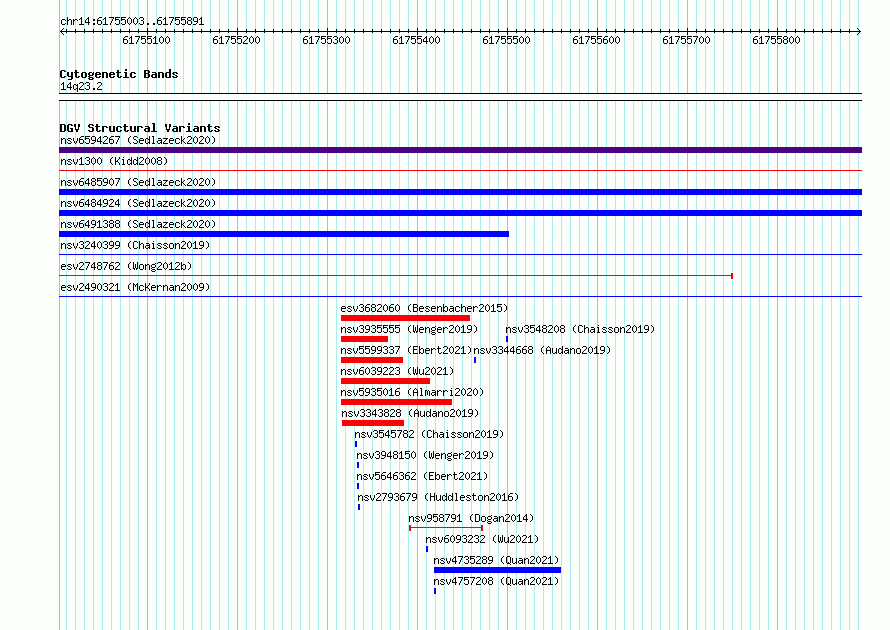890x630 pixels.
Task: Open nsv3344668 (Audano2019) label
Action: click(542, 350)
